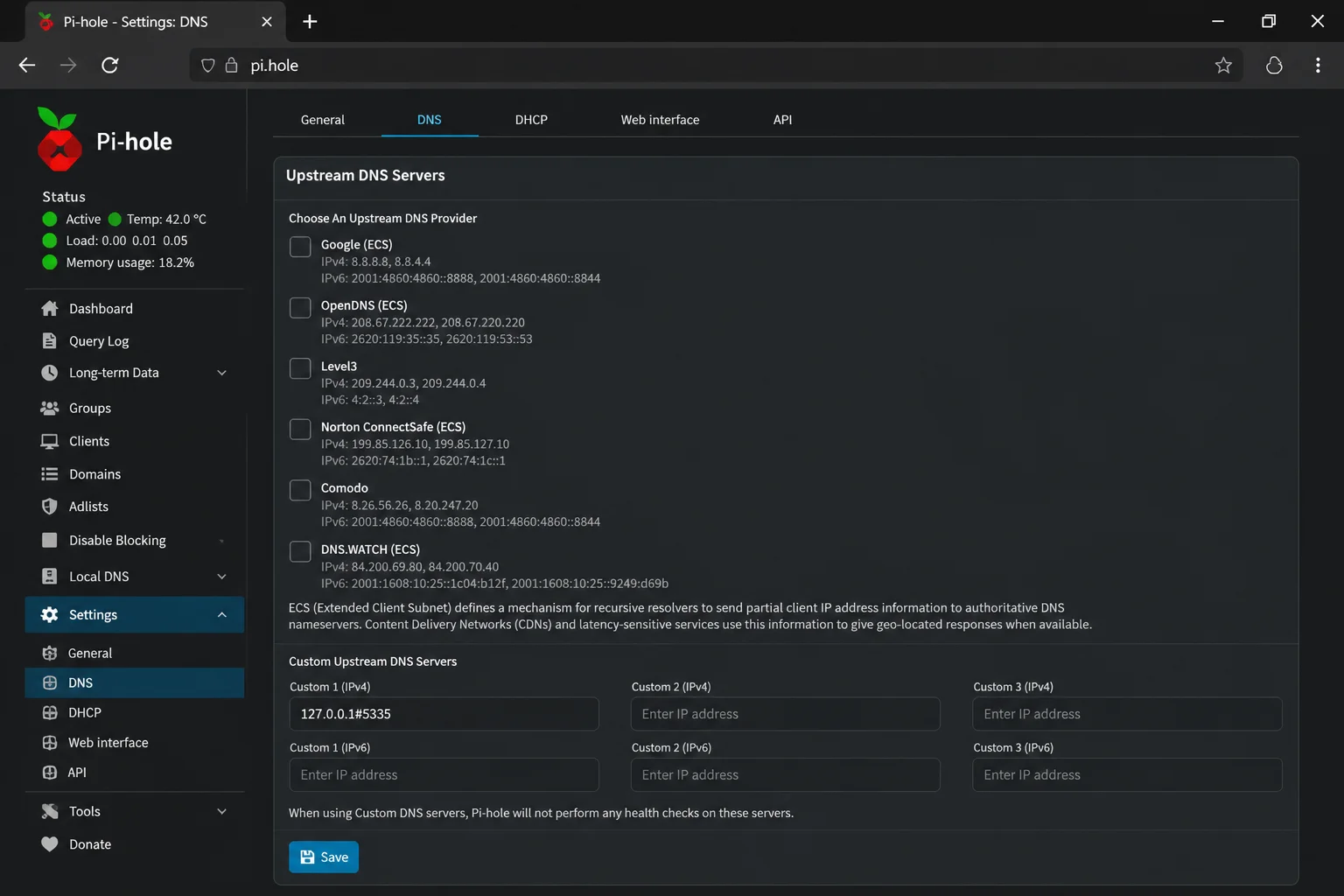Image resolution: width=1344 pixels, height=896 pixels.
Task: Open the DHCP settings tab
Action: tap(531, 120)
